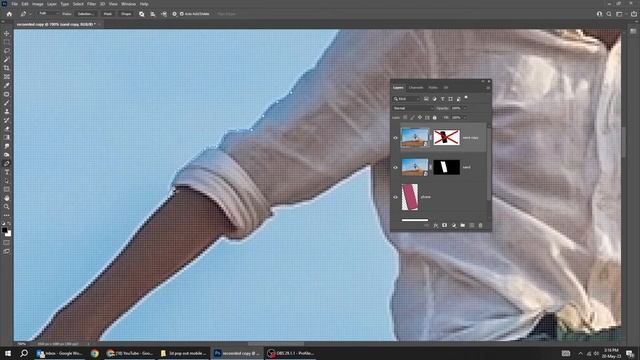The height and width of the screenshot is (360, 640).
Task: Create a new layer icon
Action: [x=471, y=225]
